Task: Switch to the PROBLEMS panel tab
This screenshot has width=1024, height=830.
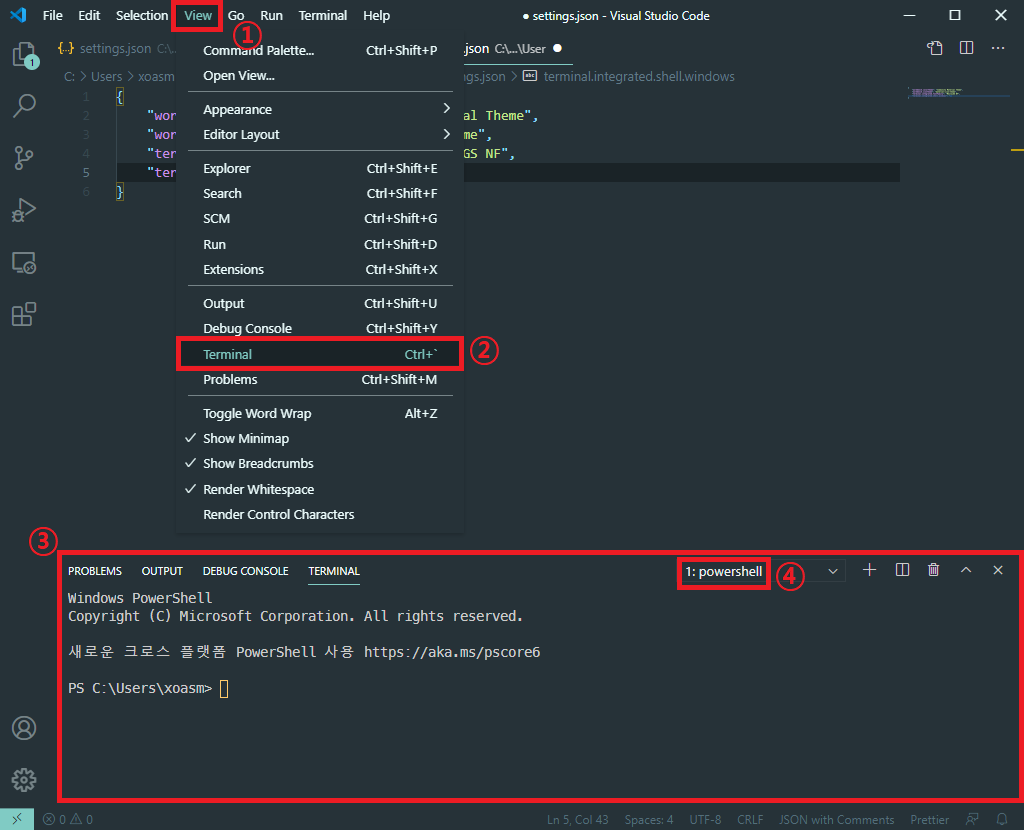Action: coord(95,571)
